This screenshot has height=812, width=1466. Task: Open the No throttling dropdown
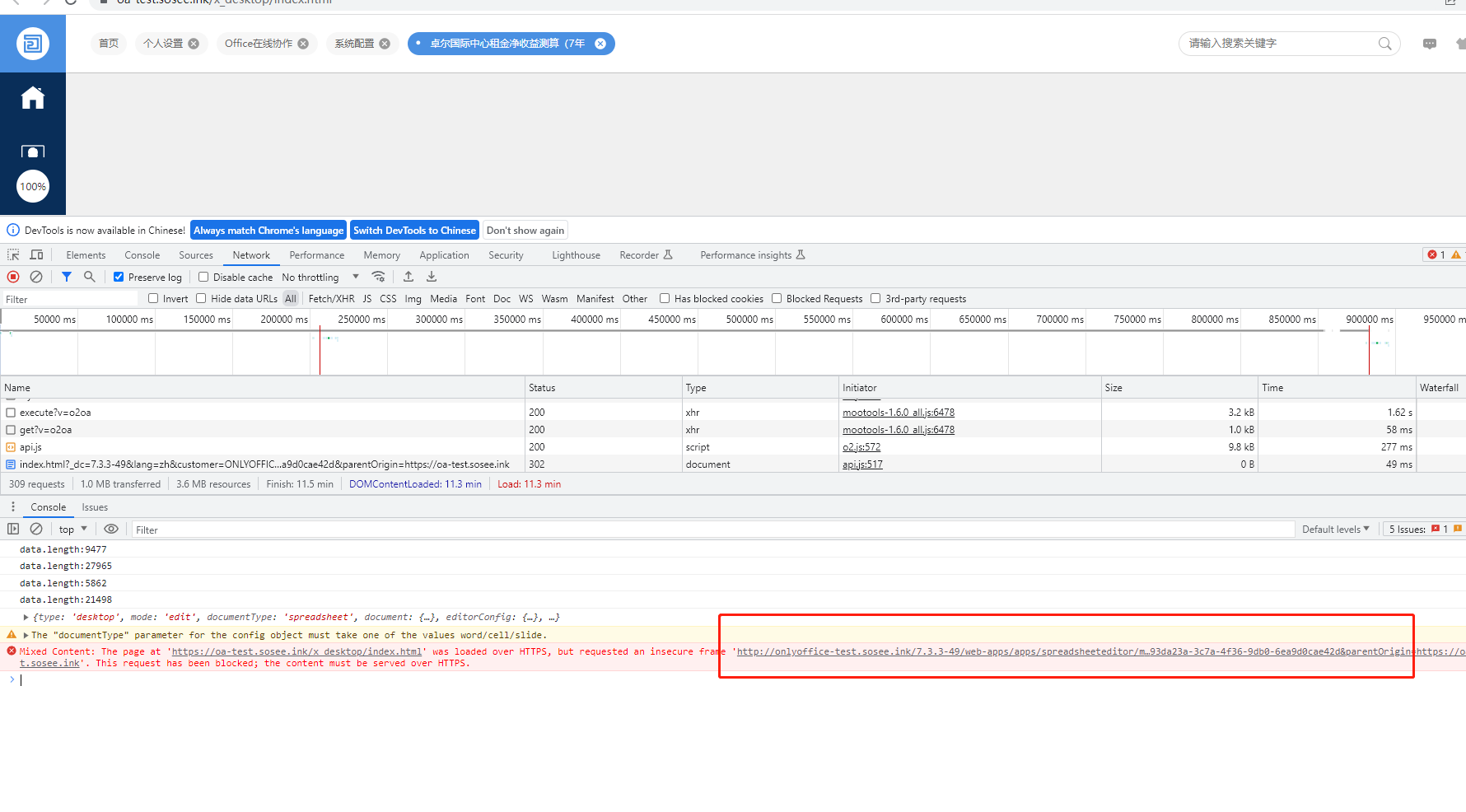point(320,277)
